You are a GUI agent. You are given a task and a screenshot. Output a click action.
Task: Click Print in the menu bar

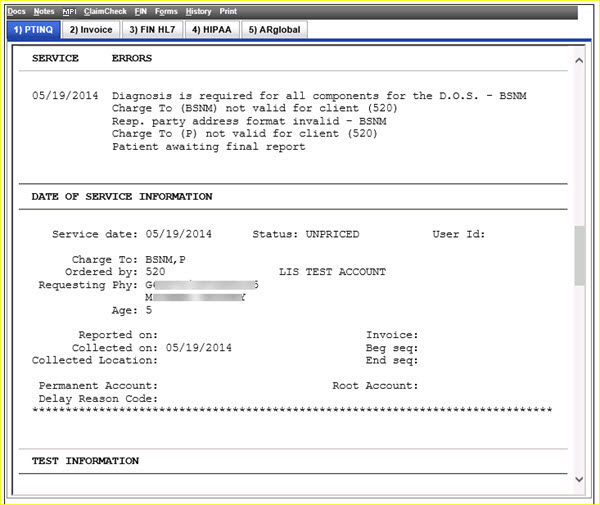228,11
